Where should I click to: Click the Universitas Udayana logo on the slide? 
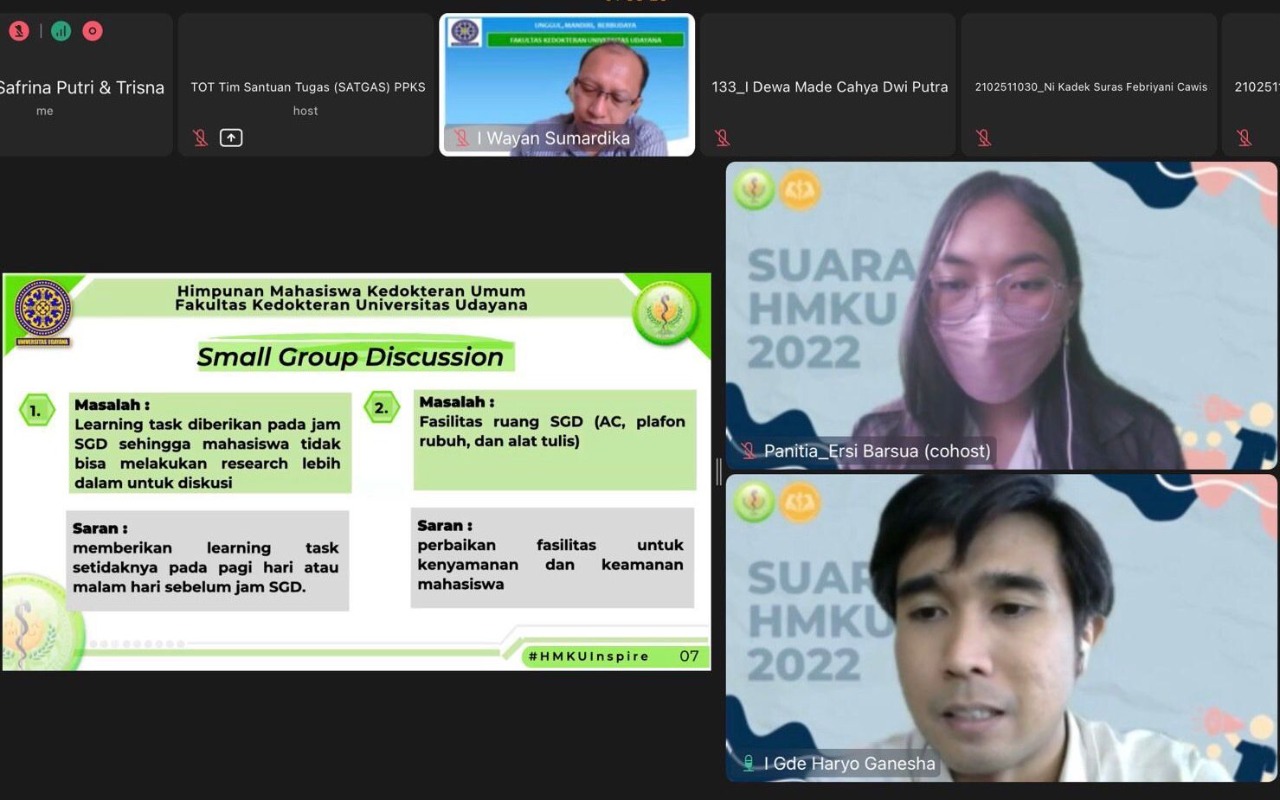(x=43, y=312)
